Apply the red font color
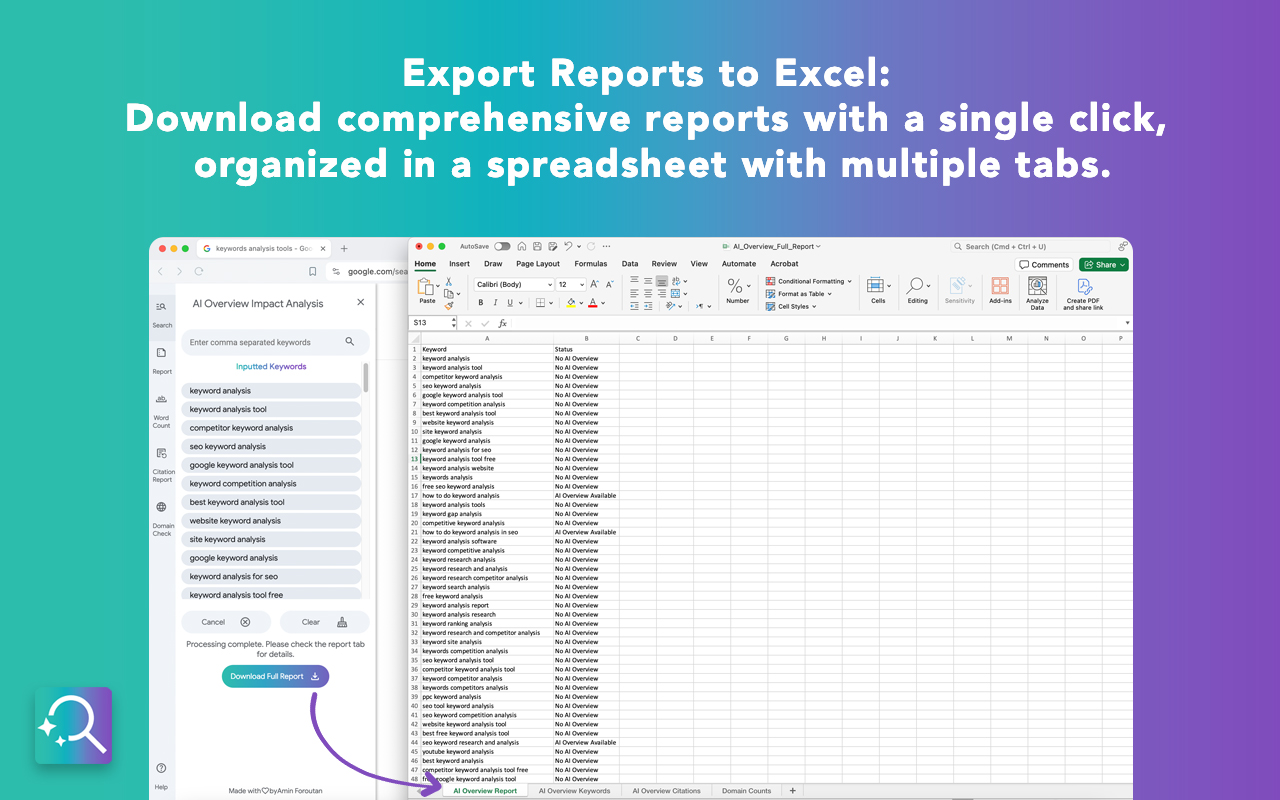This screenshot has width=1280, height=800. [593, 303]
